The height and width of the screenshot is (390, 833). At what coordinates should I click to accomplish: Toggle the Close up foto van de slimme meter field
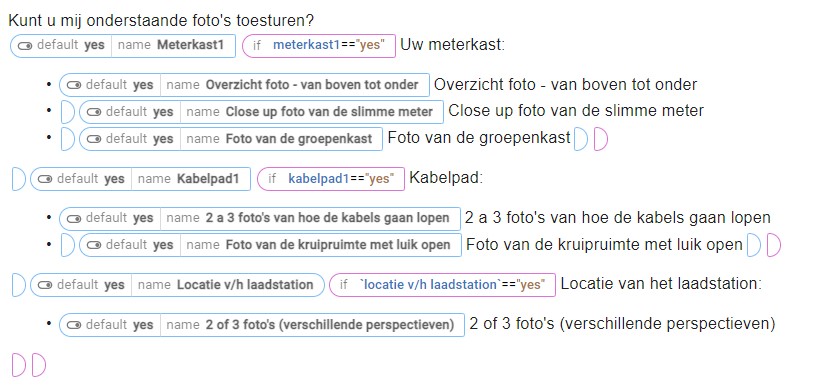[x=261, y=112]
